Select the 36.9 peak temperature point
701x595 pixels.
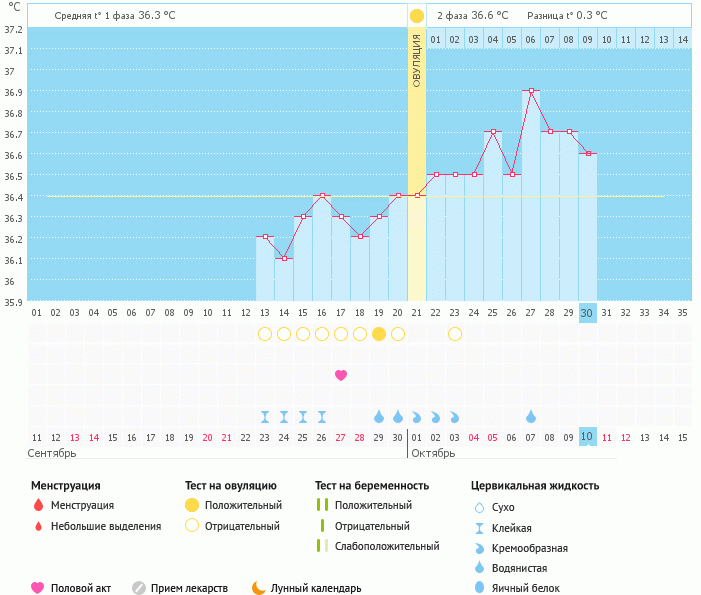coord(531,91)
